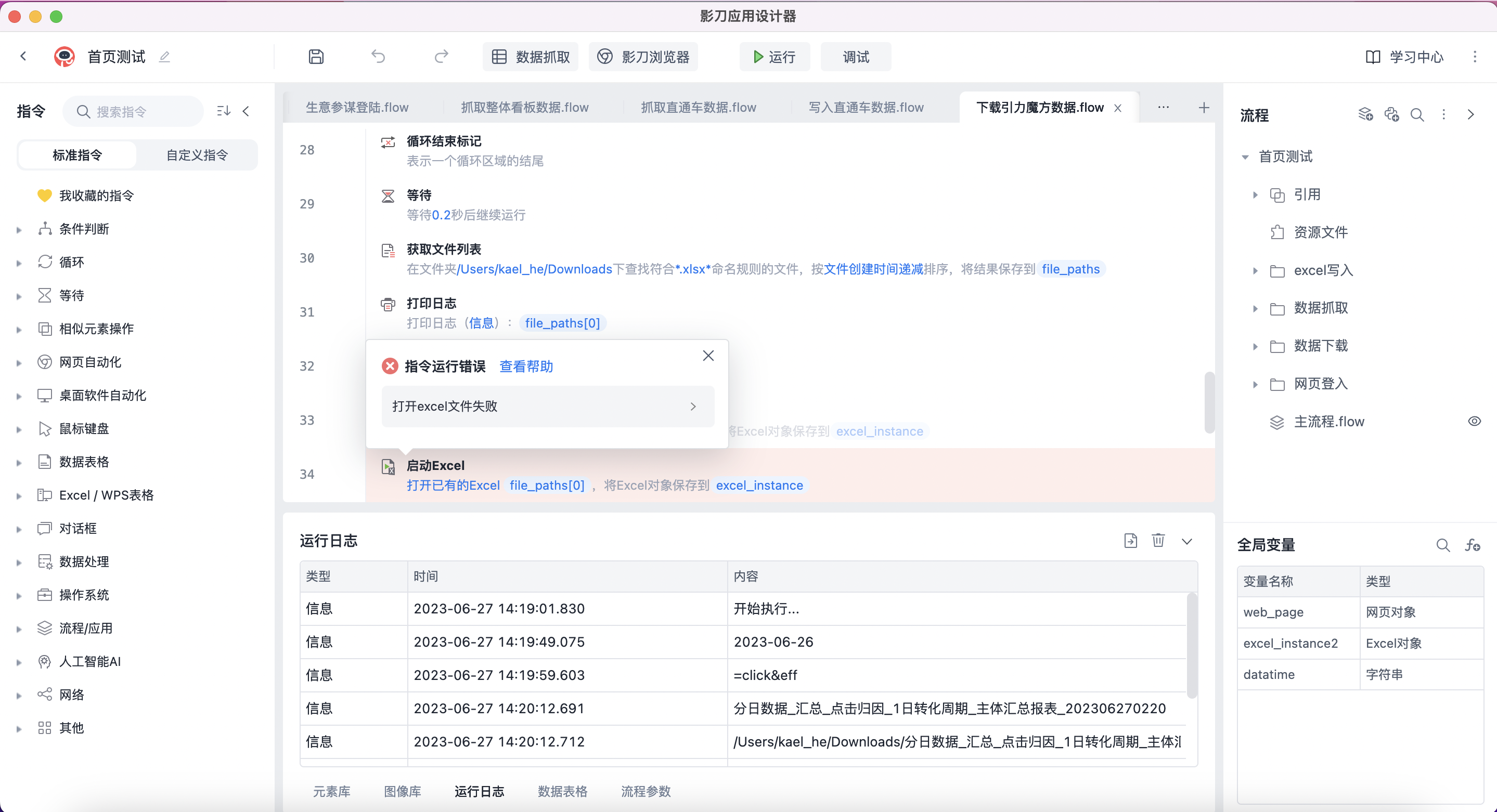Viewport: 1497px width, 812px height.
Task: Switch to the 元素库 bottom tab
Action: (x=331, y=791)
